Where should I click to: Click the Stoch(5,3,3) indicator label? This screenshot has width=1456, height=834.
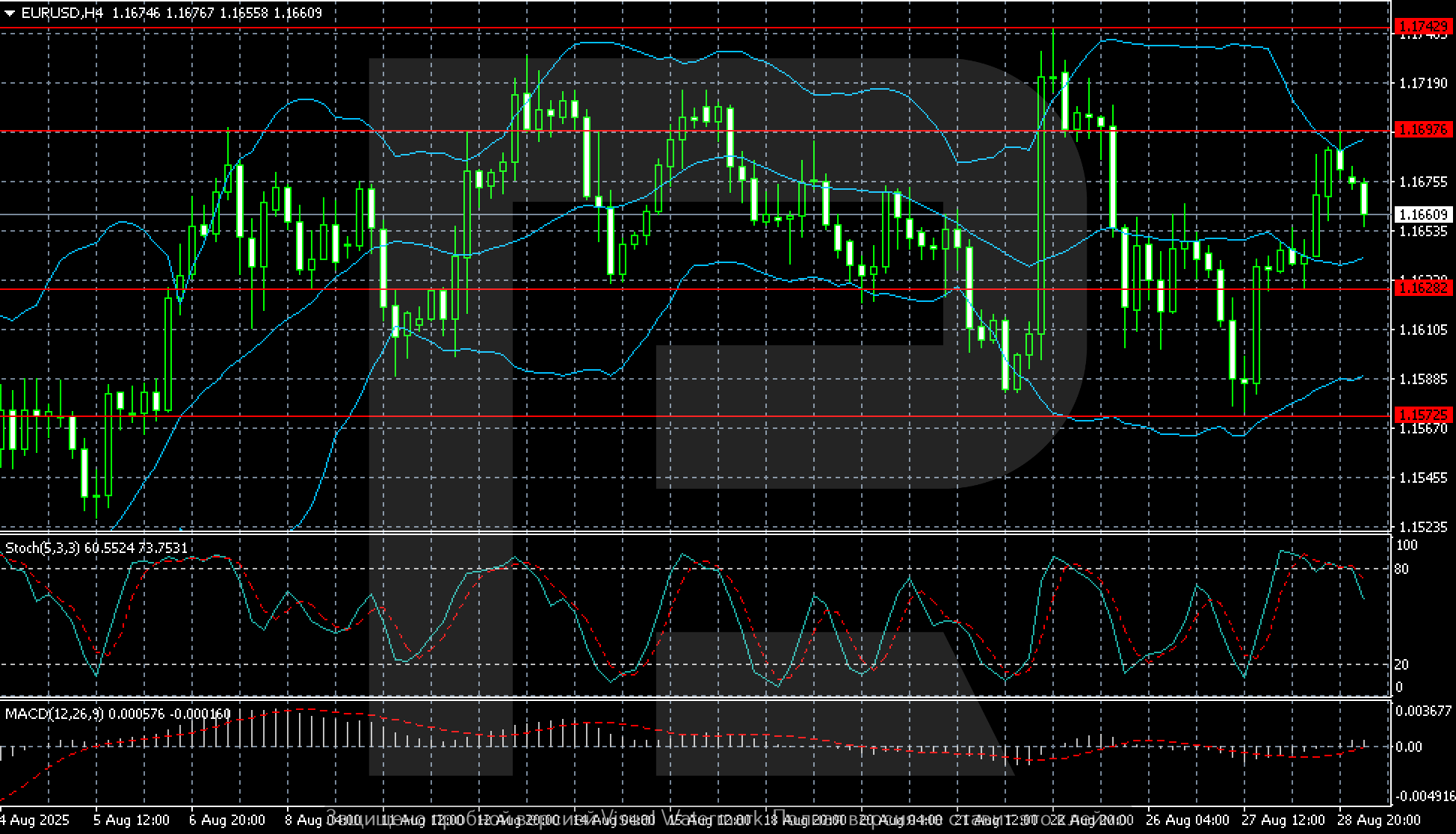coord(42,548)
